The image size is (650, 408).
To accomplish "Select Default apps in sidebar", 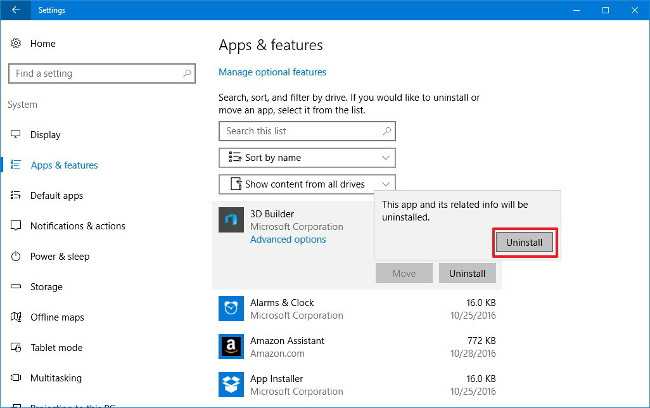I will click(x=56, y=196).
